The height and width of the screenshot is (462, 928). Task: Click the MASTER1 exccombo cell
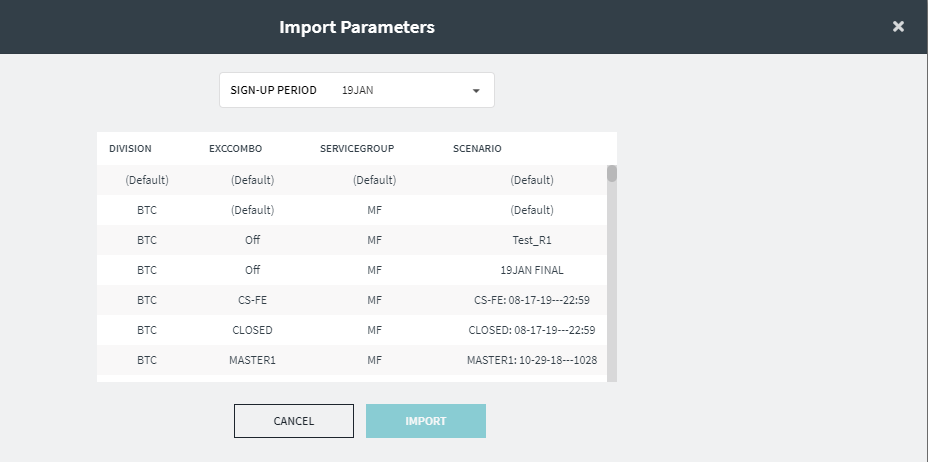coord(252,360)
